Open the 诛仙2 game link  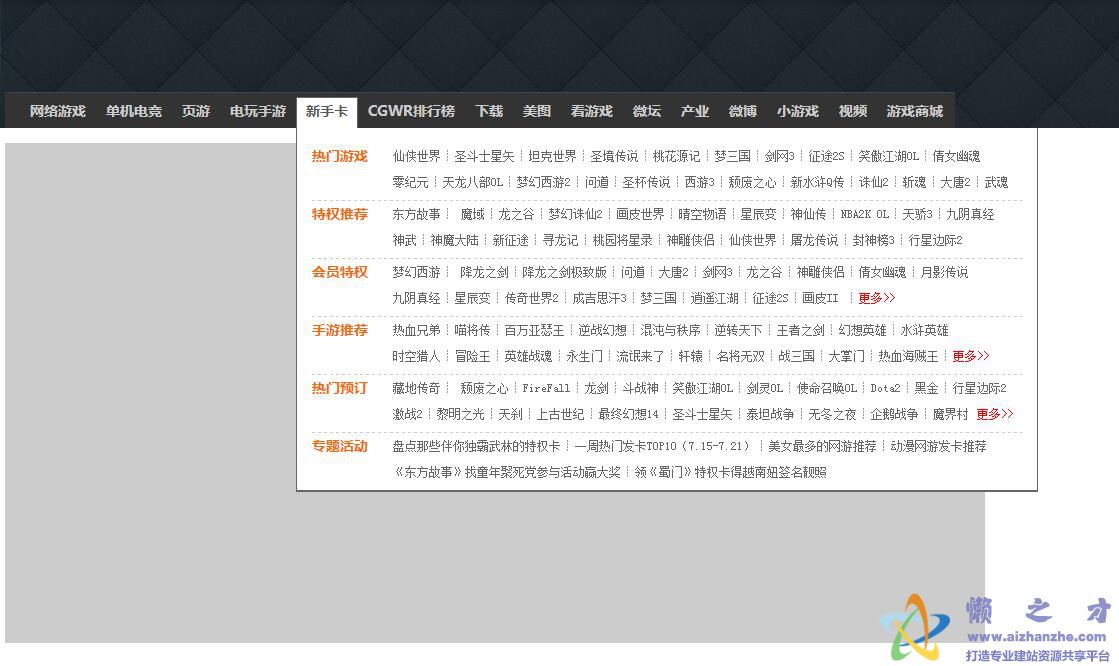(x=874, y=183)
